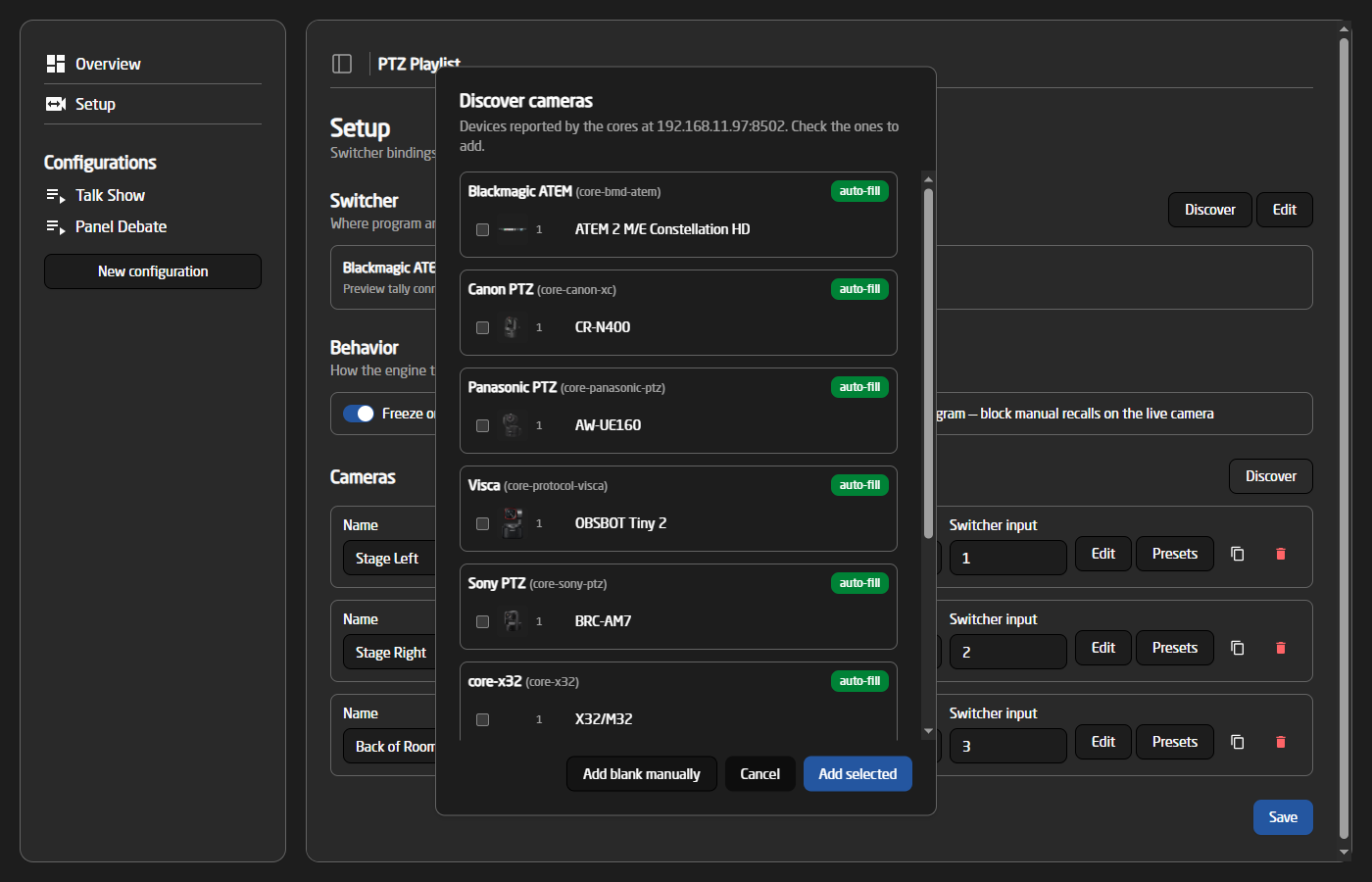This screenshot has width=1372, height=882.
Task: Click auto-fill badge for Visca
Action: (859, 485)
